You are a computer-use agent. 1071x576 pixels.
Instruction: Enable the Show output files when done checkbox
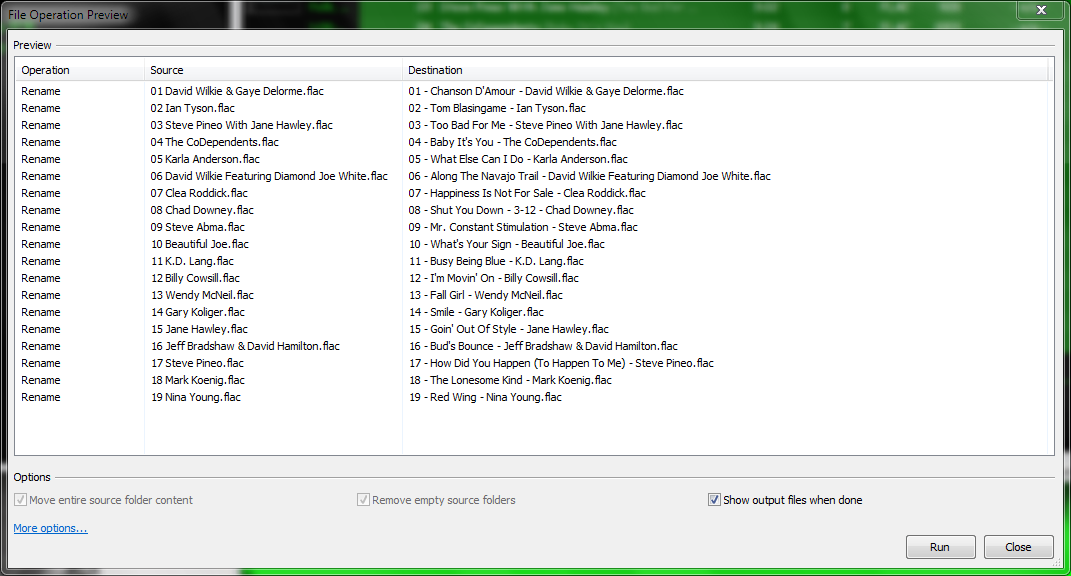click(714, 500)
